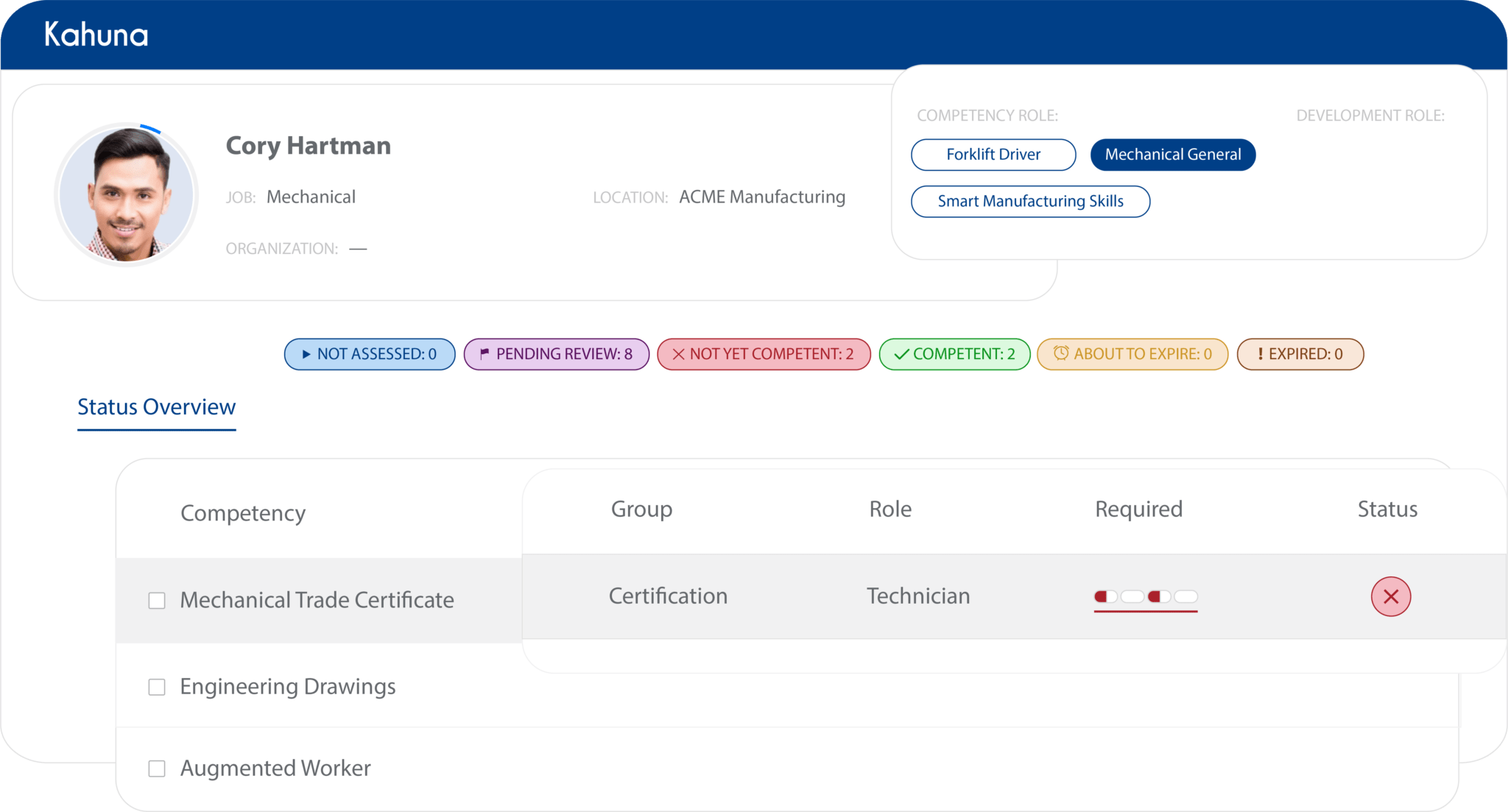Click the Not Assessed status badge
The height and width of the screenshot is (812, 1508).
coord(370,354)
